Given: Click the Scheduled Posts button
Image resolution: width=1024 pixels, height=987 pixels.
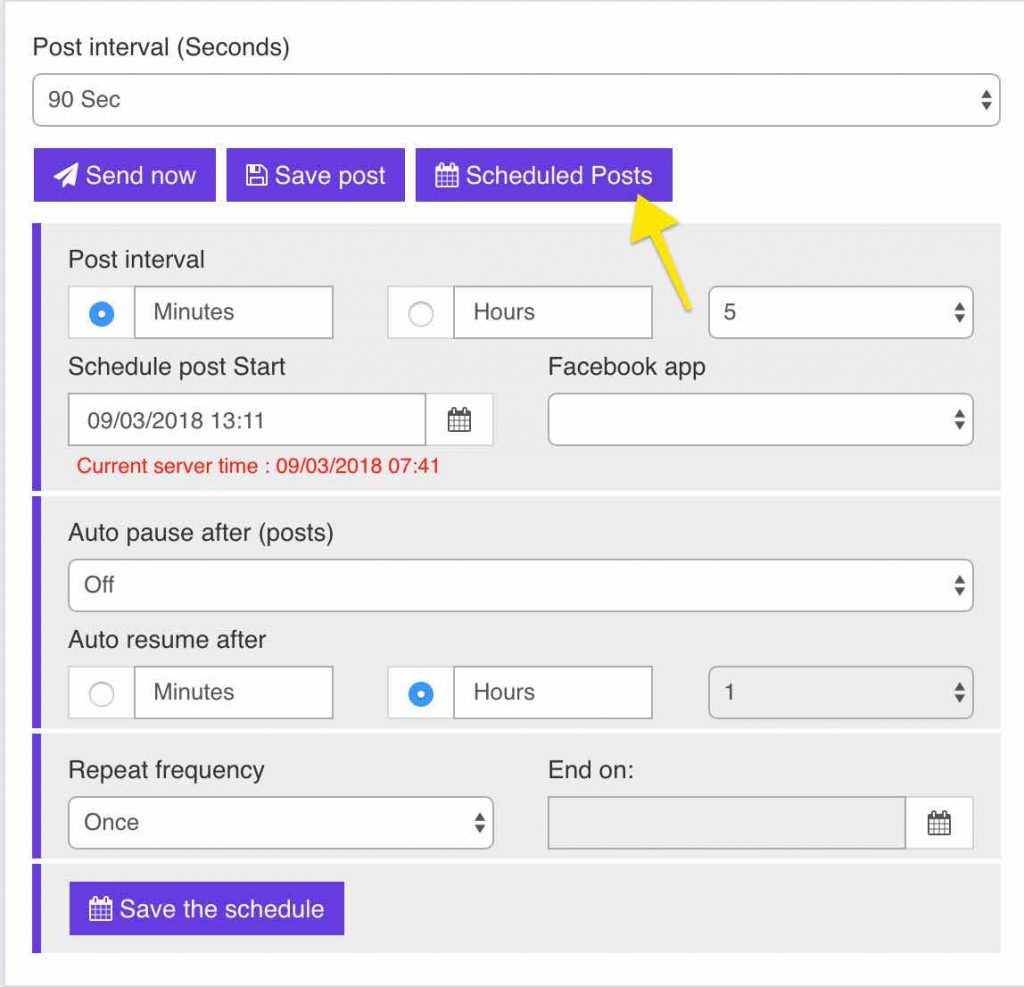Looking at the screenshot, I should coord(543,175).
